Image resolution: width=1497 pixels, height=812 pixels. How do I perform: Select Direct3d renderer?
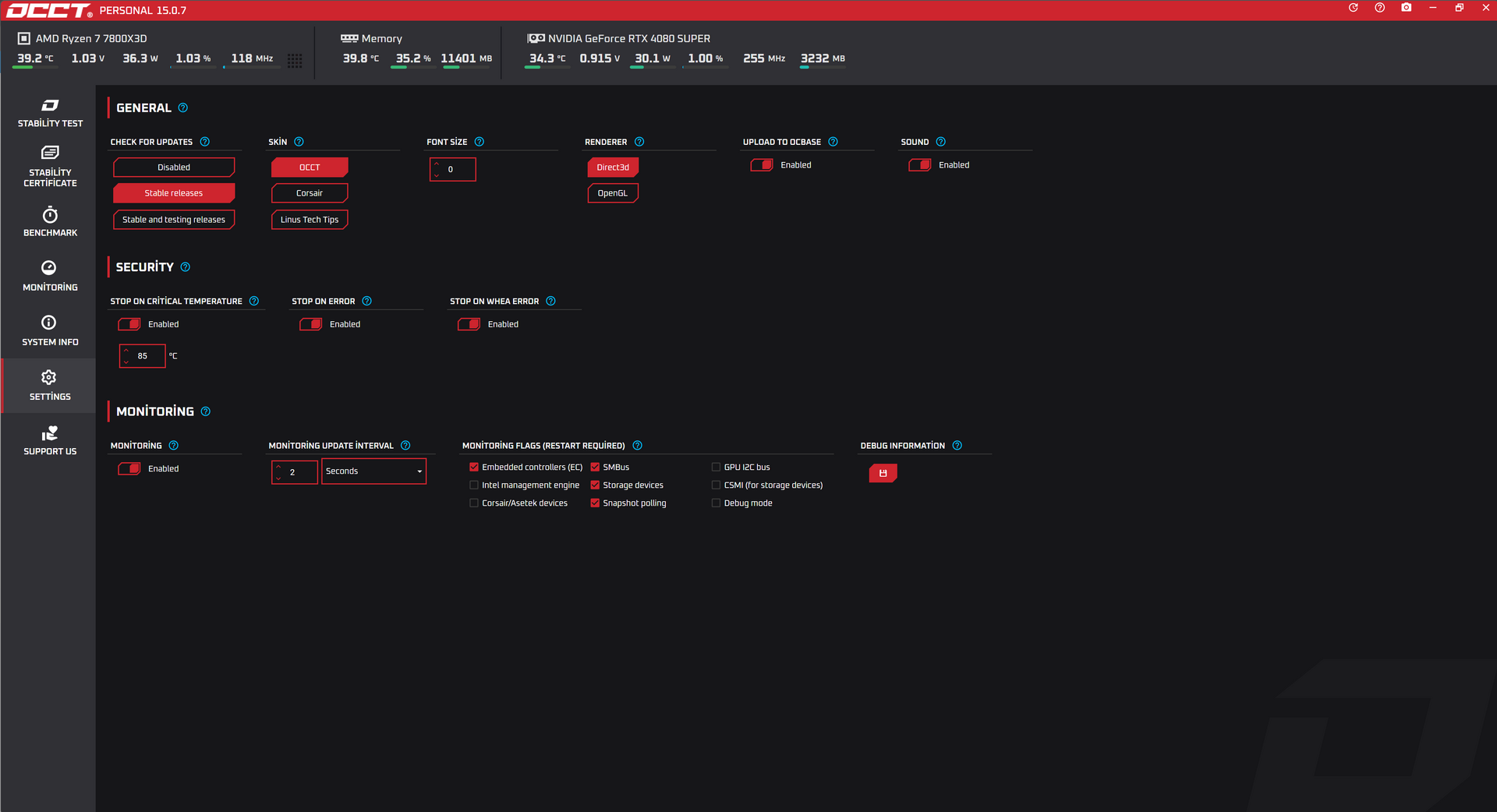[x=613, y=168]
